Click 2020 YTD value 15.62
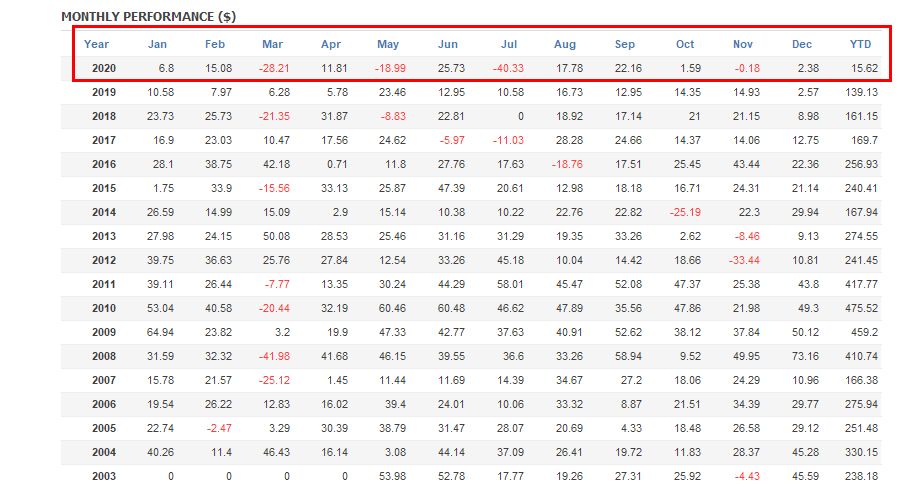This screenshot has height=491, width=905. [x=865, y=68]
